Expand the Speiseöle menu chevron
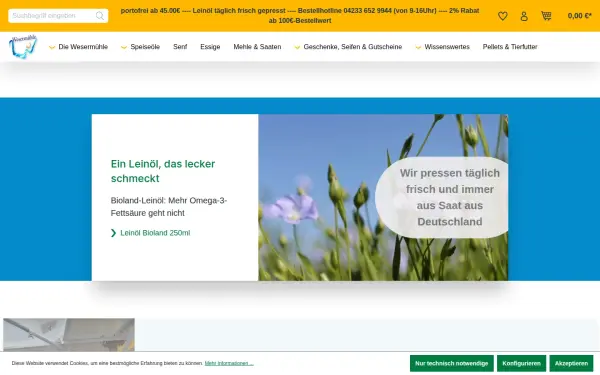Screen dimensions: 600x375 (x=124, y=47)
